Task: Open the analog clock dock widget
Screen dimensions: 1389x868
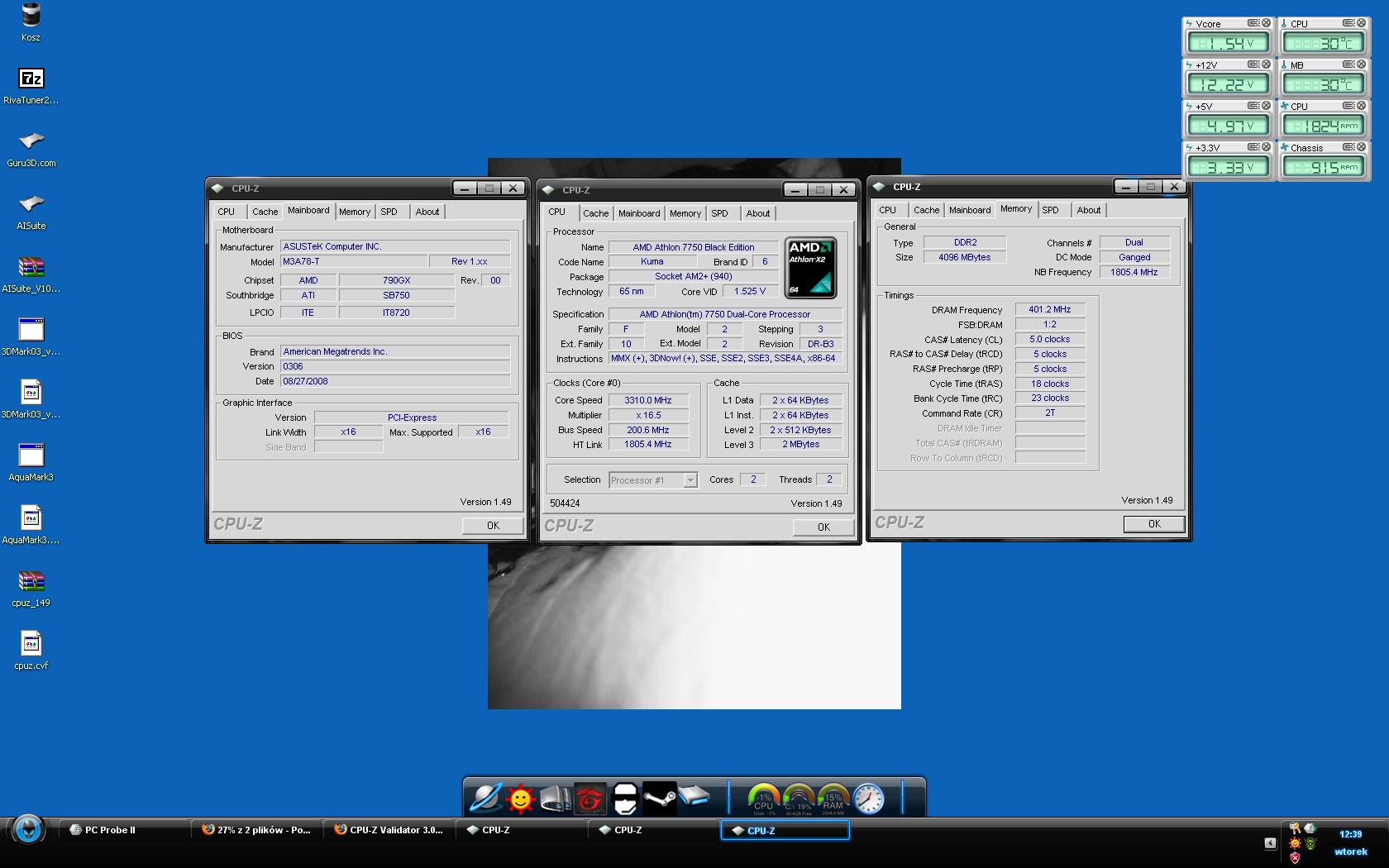Action: click(868, 799)
